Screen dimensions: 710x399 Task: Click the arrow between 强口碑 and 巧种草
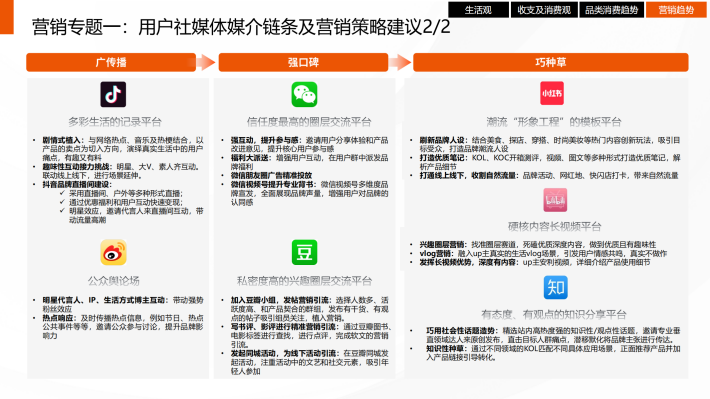(x=400, y=62)
